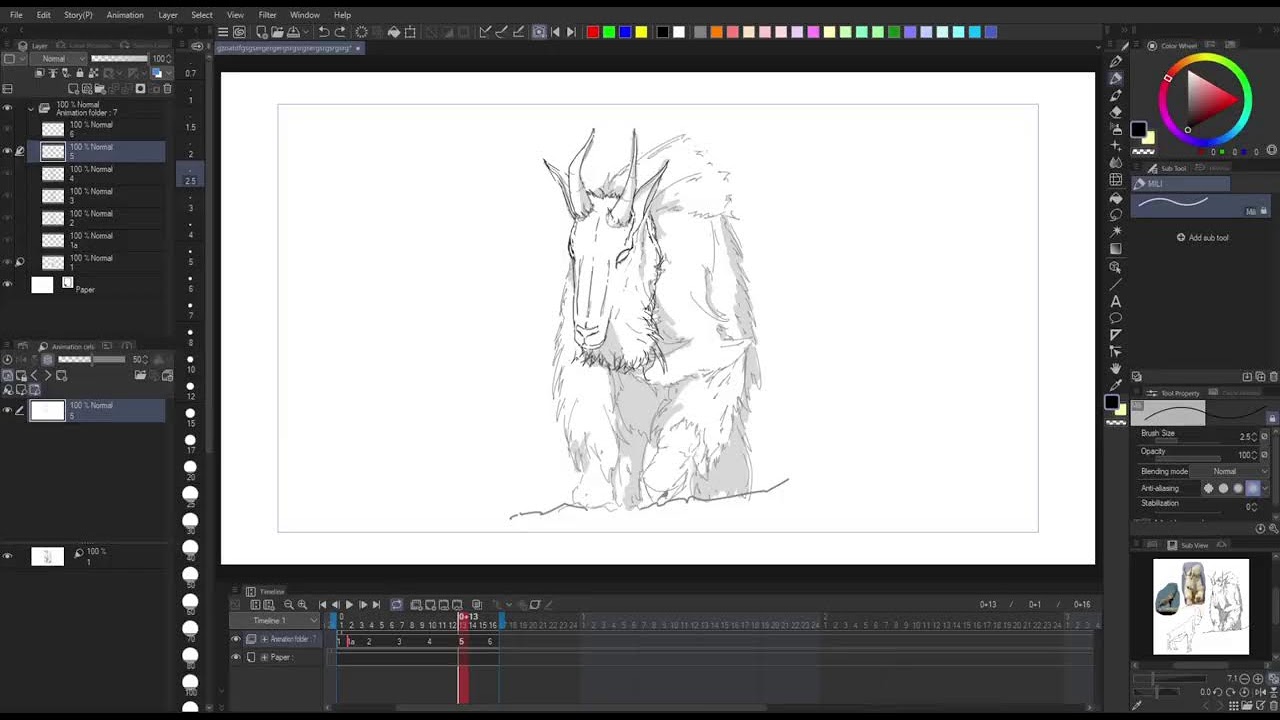Click cel 4 on the Animation folder track
1280x720 pixels.
[430, 641]
